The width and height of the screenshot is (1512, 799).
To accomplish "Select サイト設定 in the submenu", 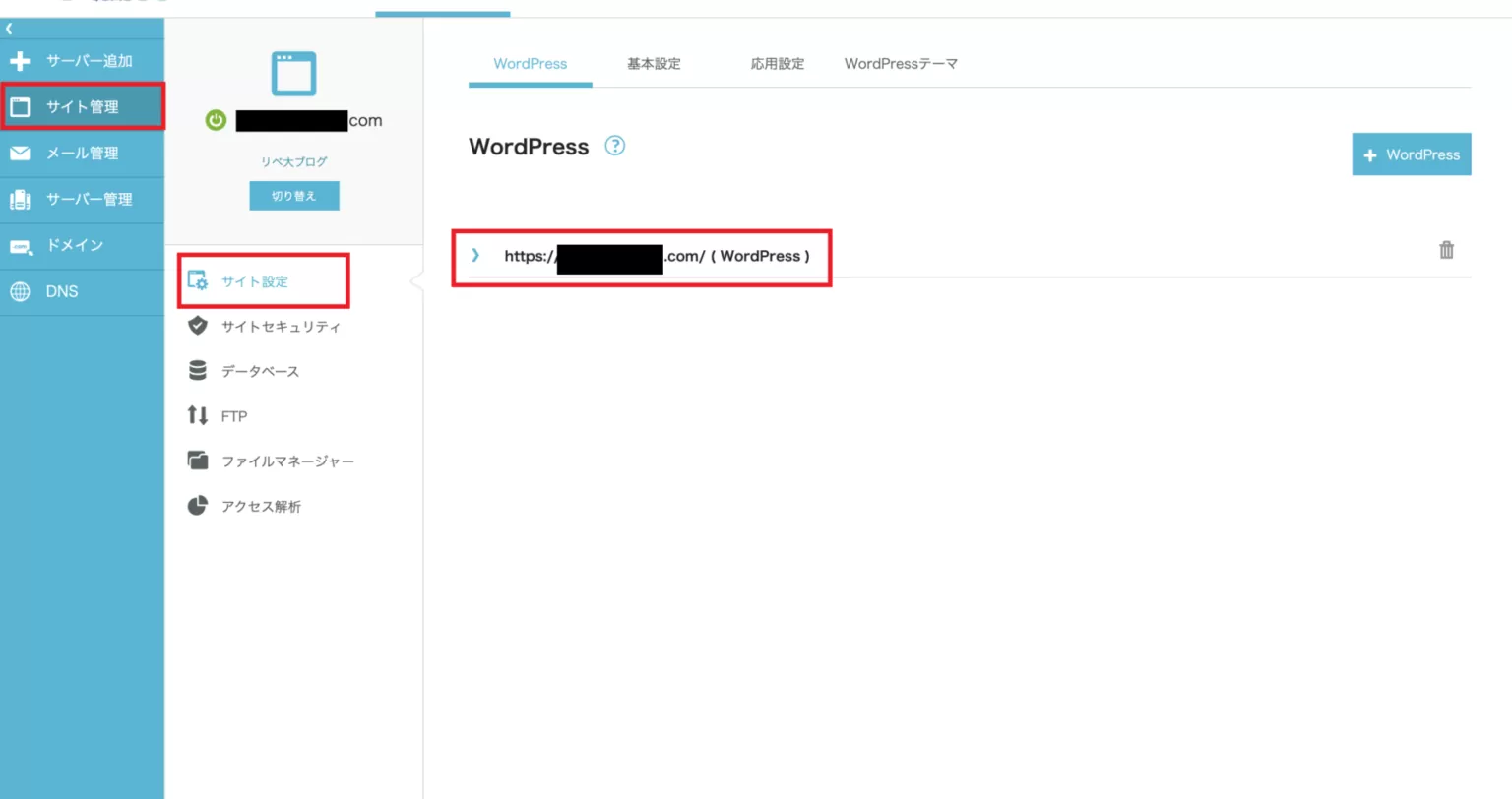I will click(x=254, y=281).
